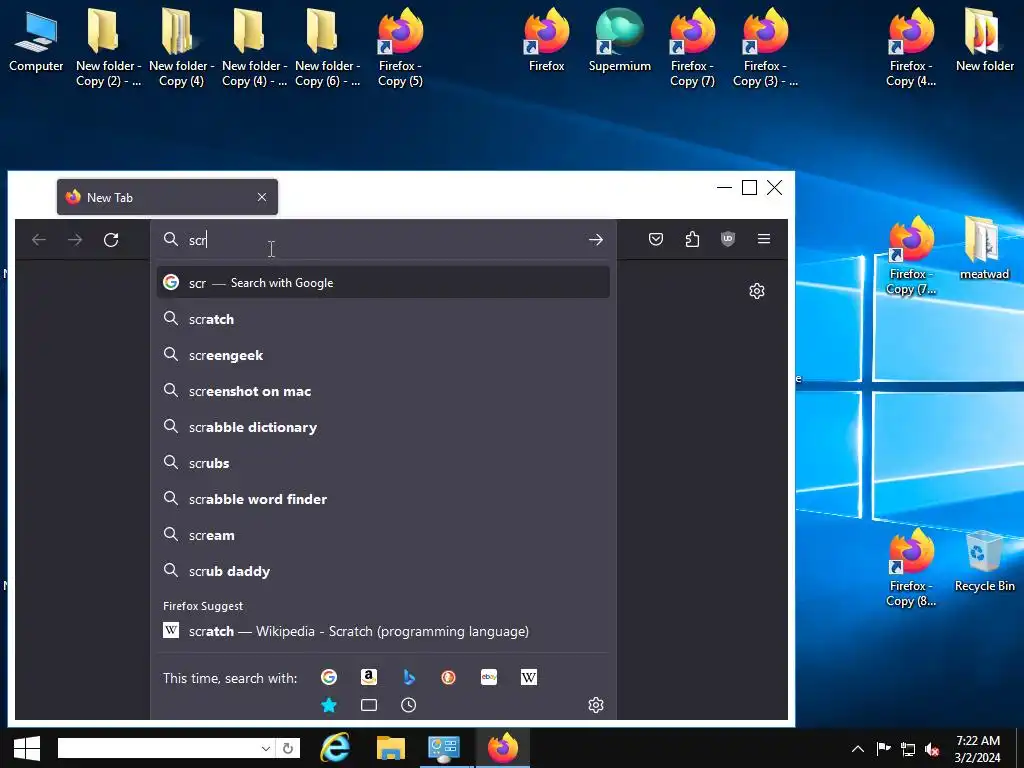Viewport: 1024px width, 768px height.
Task: Go back with the left arrow
Action: click(39, 240)
